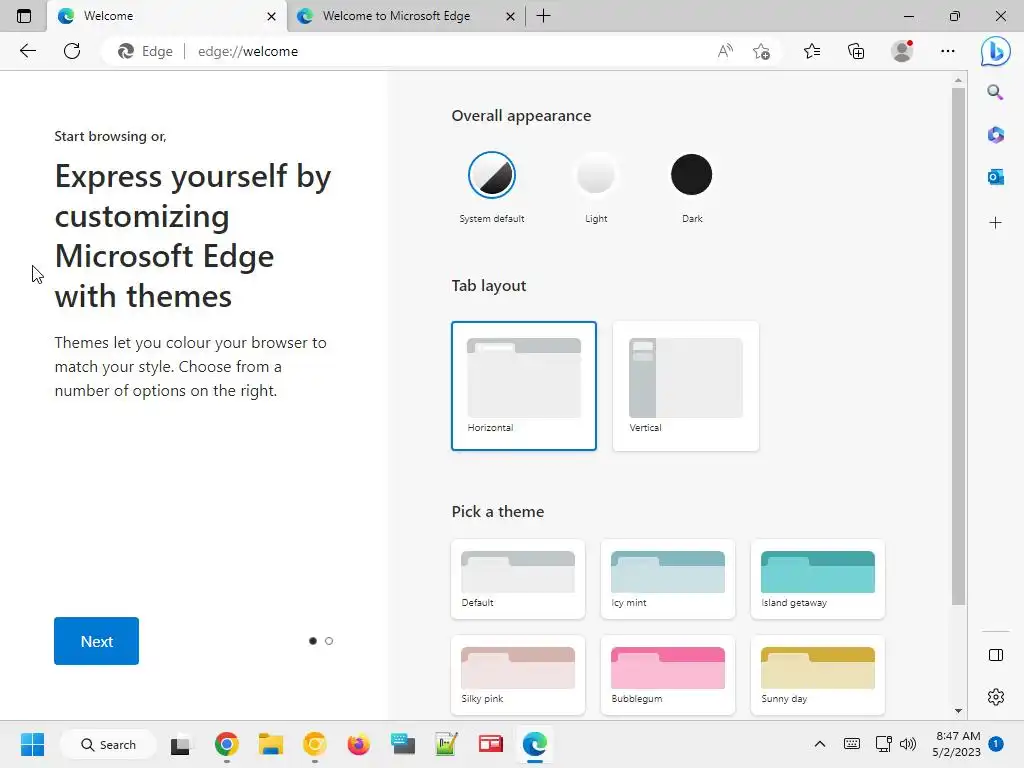The height and width of the screenshot is (768, 1024).
Task: Open File Explorer from the taskbar
Action: click(x=270, y=744)
